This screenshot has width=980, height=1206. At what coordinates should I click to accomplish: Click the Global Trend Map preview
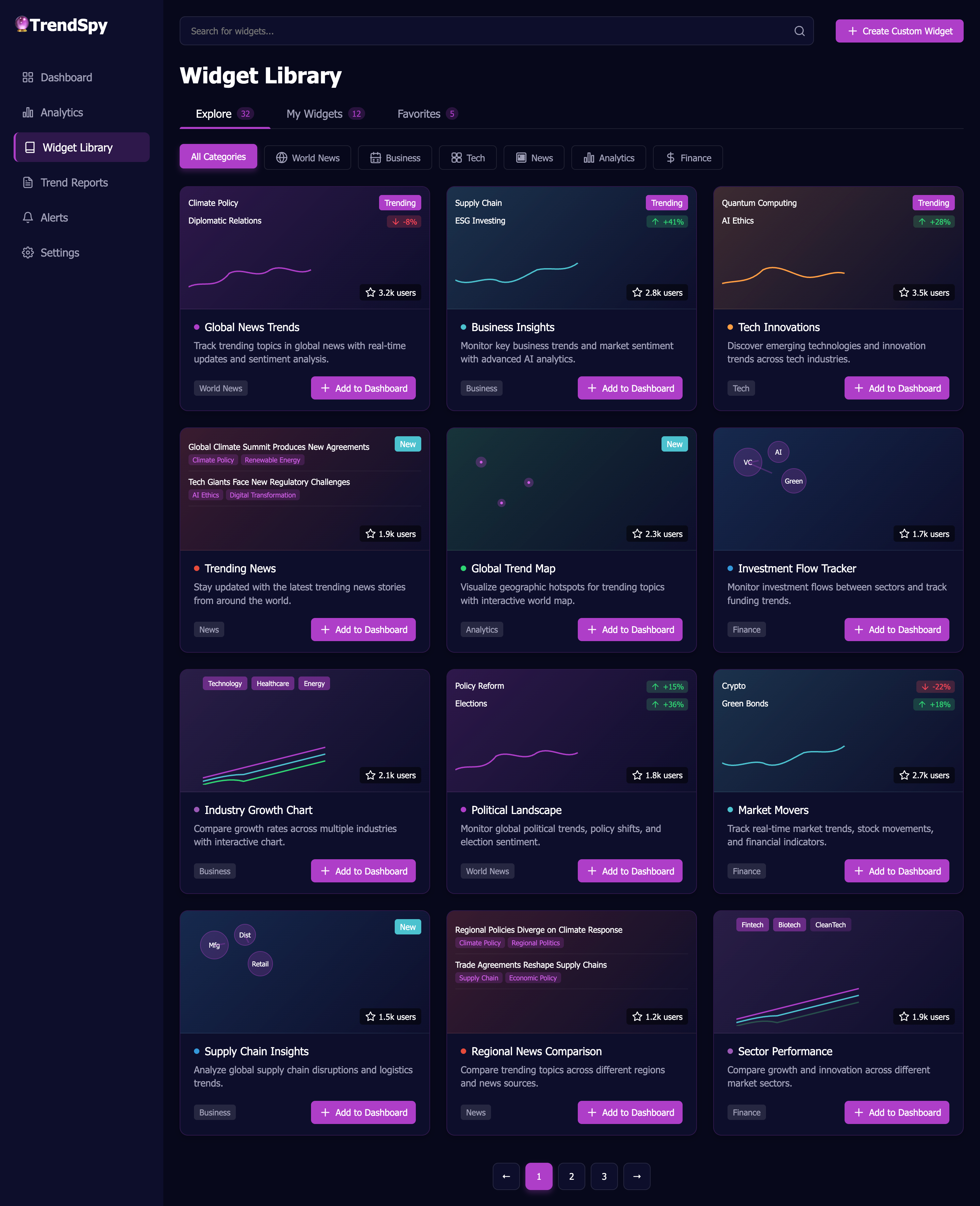coord(571,489)
